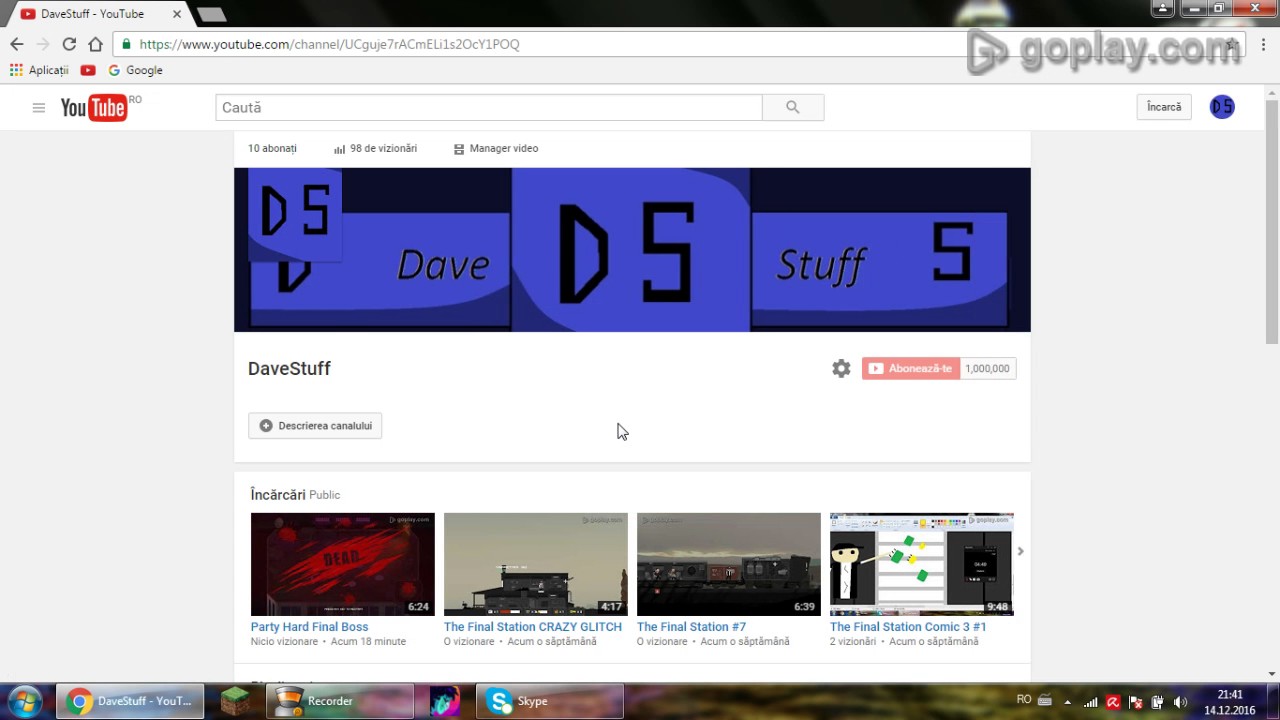Click 10 abonați subscribers link
This screenshot has width=1280, height=720.
(272, 148)
